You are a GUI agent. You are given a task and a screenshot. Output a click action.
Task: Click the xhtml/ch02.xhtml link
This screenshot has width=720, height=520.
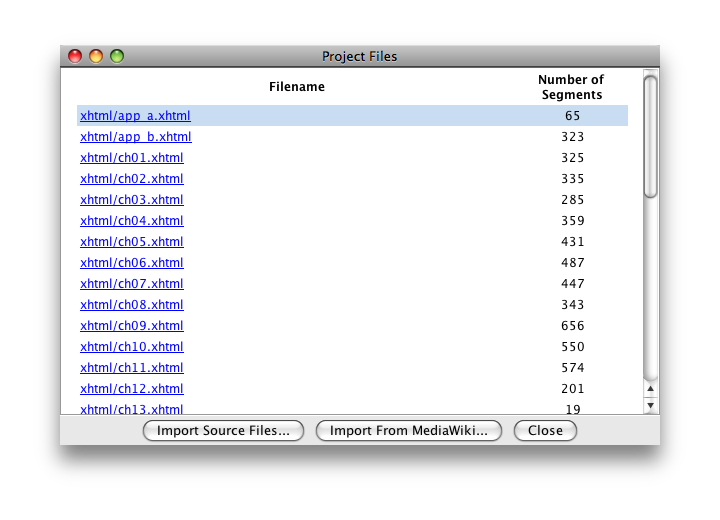132,179
